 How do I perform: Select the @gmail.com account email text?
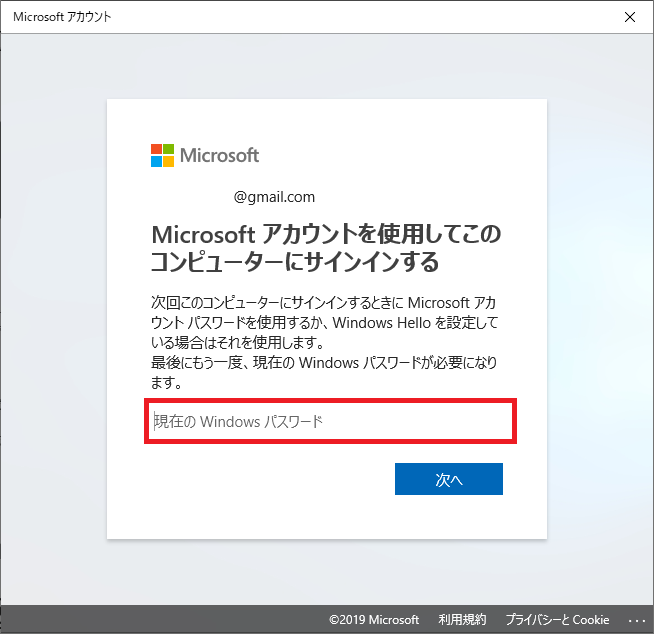pos(274,197)
